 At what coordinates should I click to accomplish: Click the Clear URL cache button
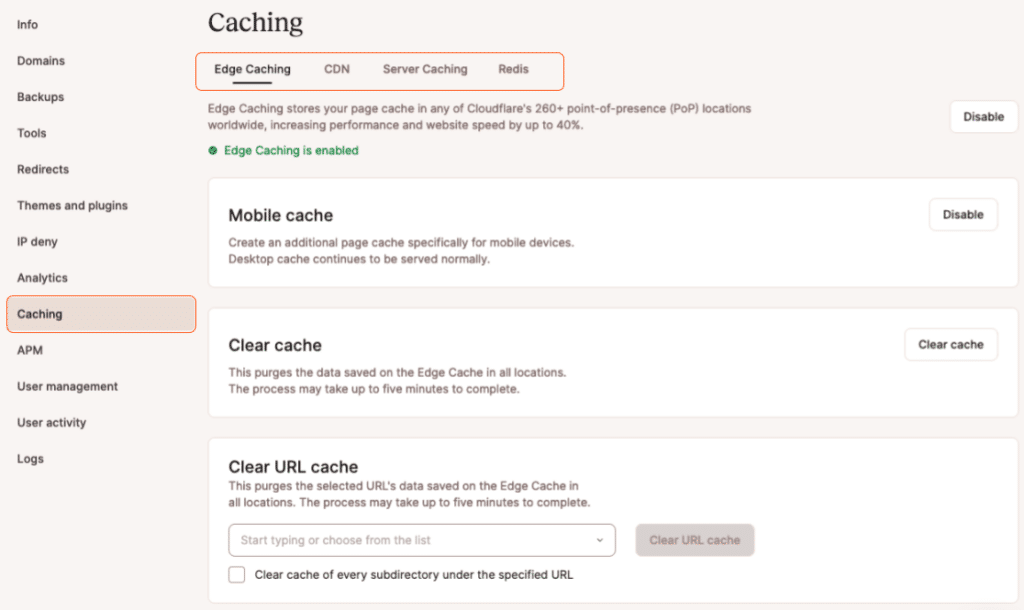(694, 540)
